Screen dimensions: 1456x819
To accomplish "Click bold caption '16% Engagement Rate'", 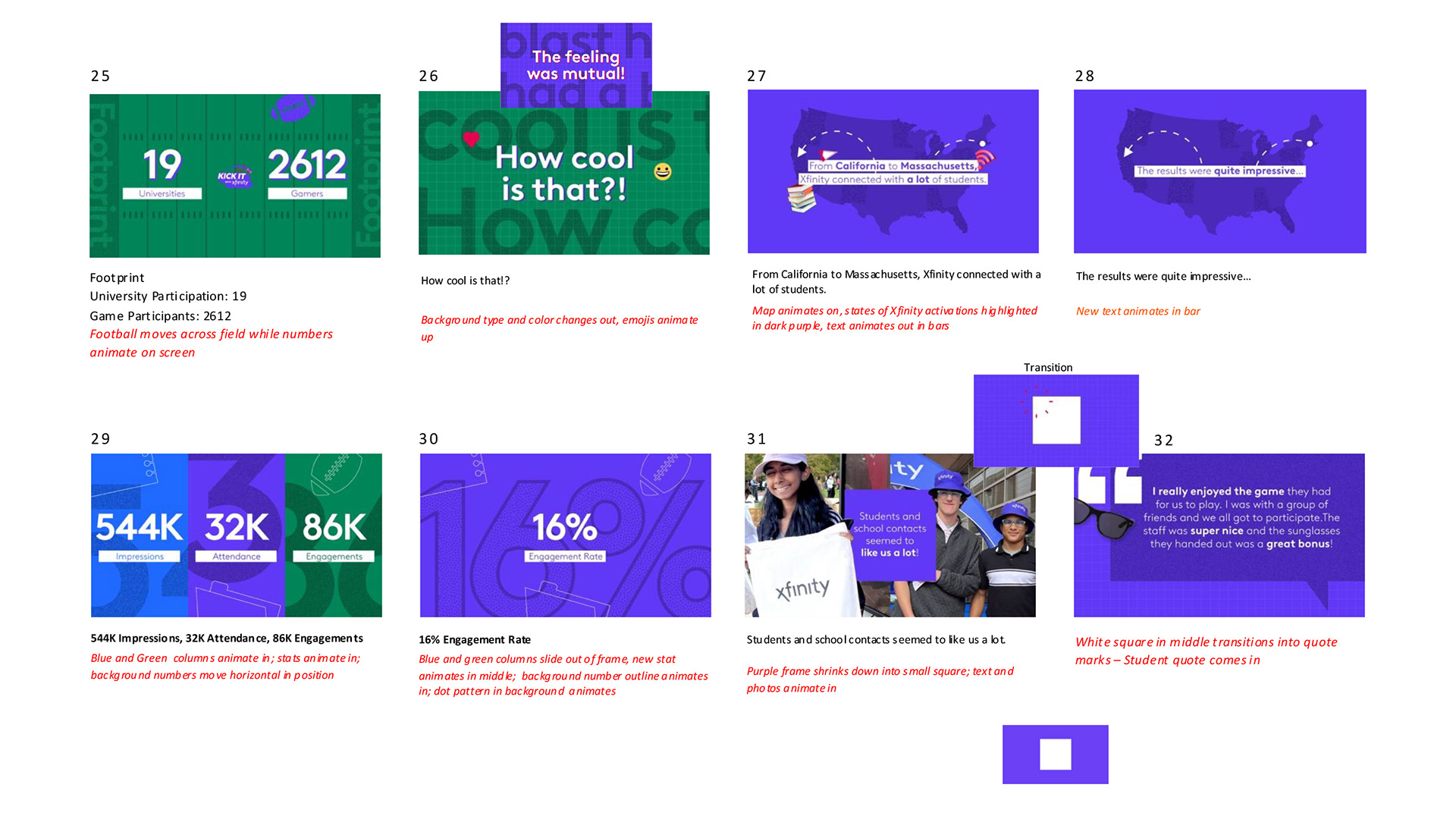I will [x=475, y=639].
